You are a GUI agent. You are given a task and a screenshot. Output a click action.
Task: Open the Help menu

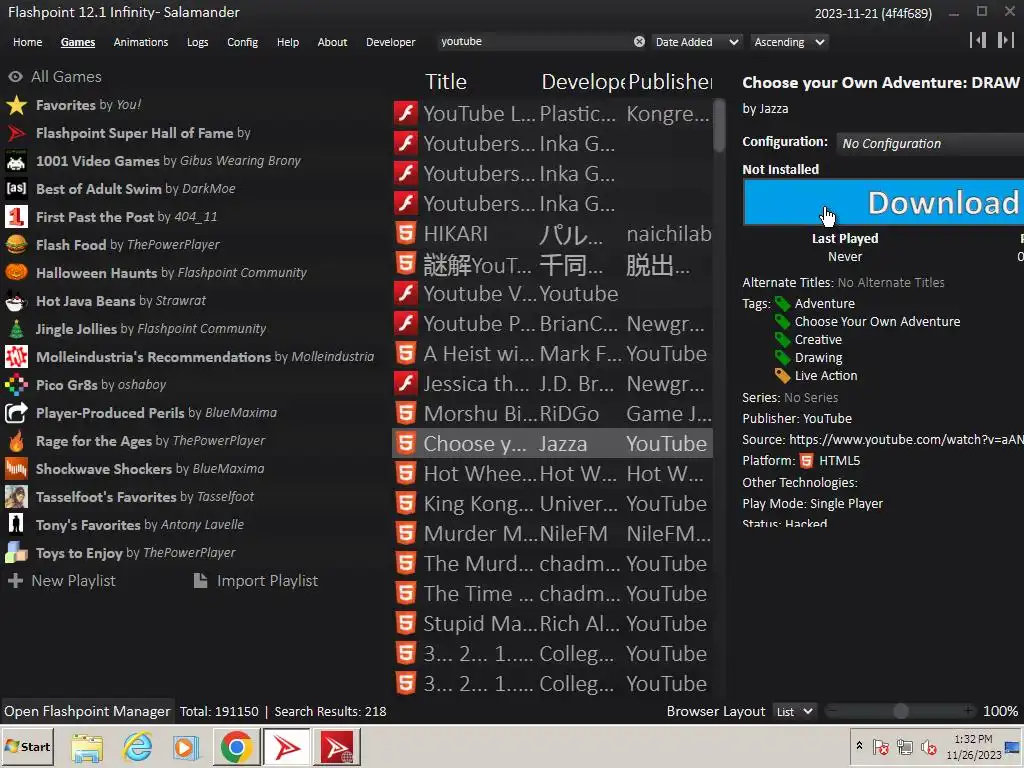[288, 42]
